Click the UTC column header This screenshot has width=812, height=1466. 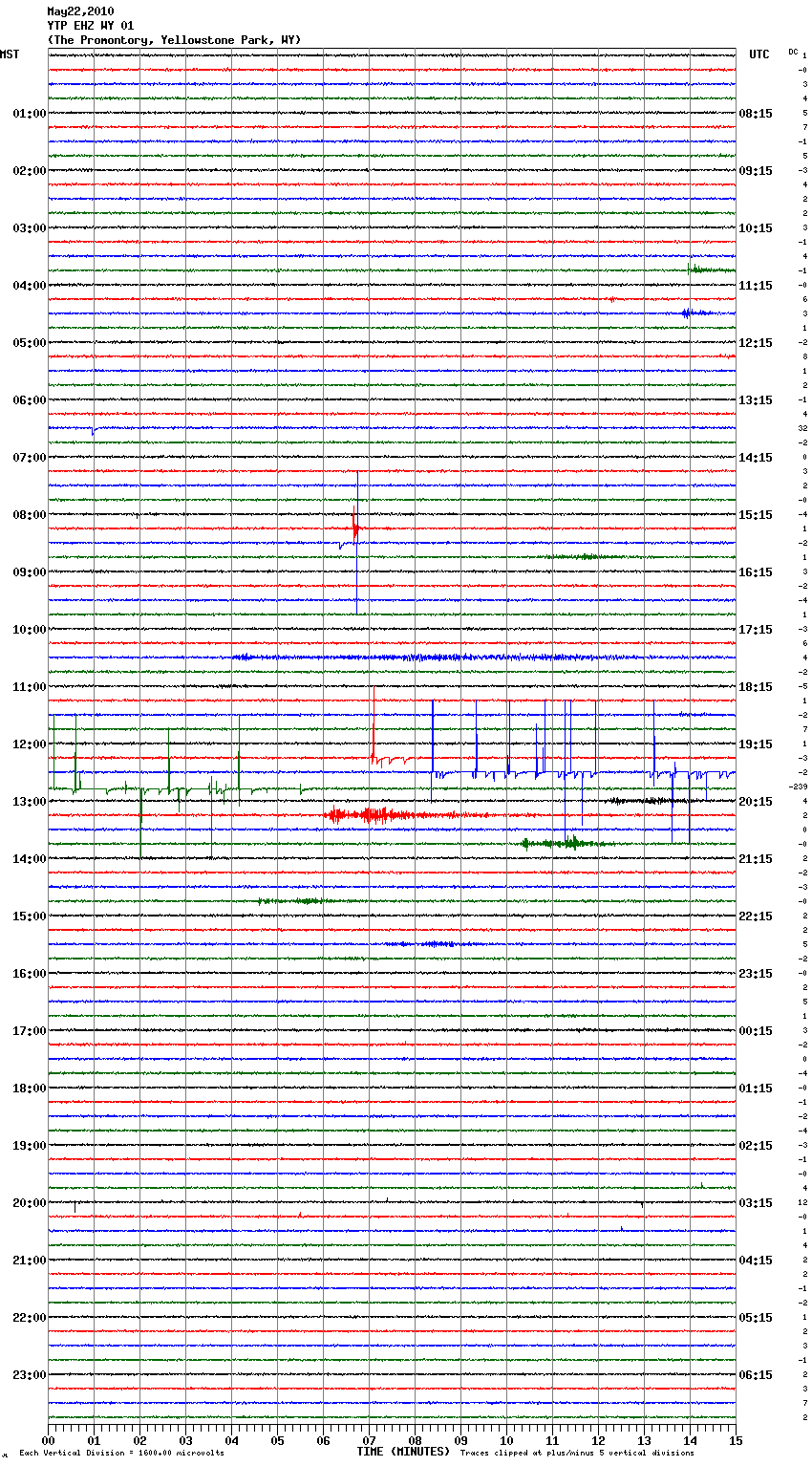click(x=759, y=54)
